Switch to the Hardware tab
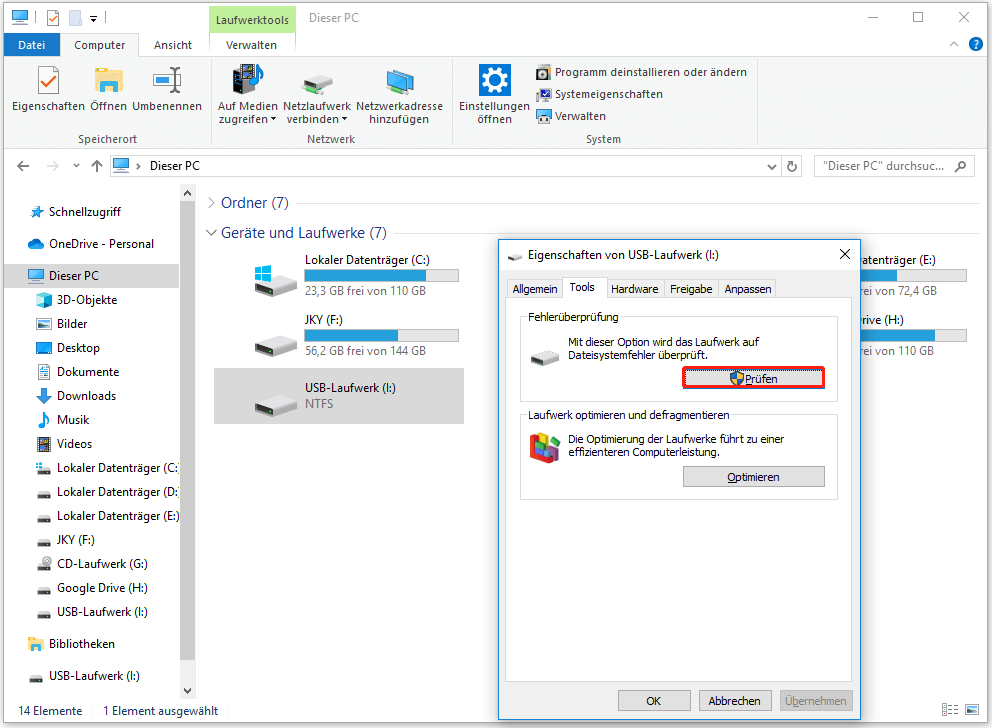 [635, 288]
